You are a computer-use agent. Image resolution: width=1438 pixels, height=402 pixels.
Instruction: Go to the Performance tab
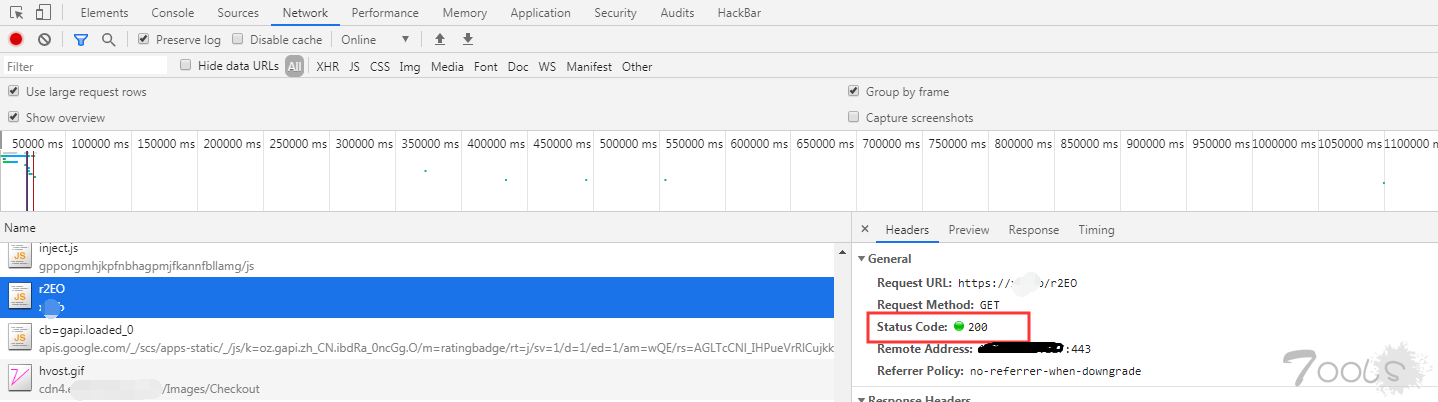386,13
